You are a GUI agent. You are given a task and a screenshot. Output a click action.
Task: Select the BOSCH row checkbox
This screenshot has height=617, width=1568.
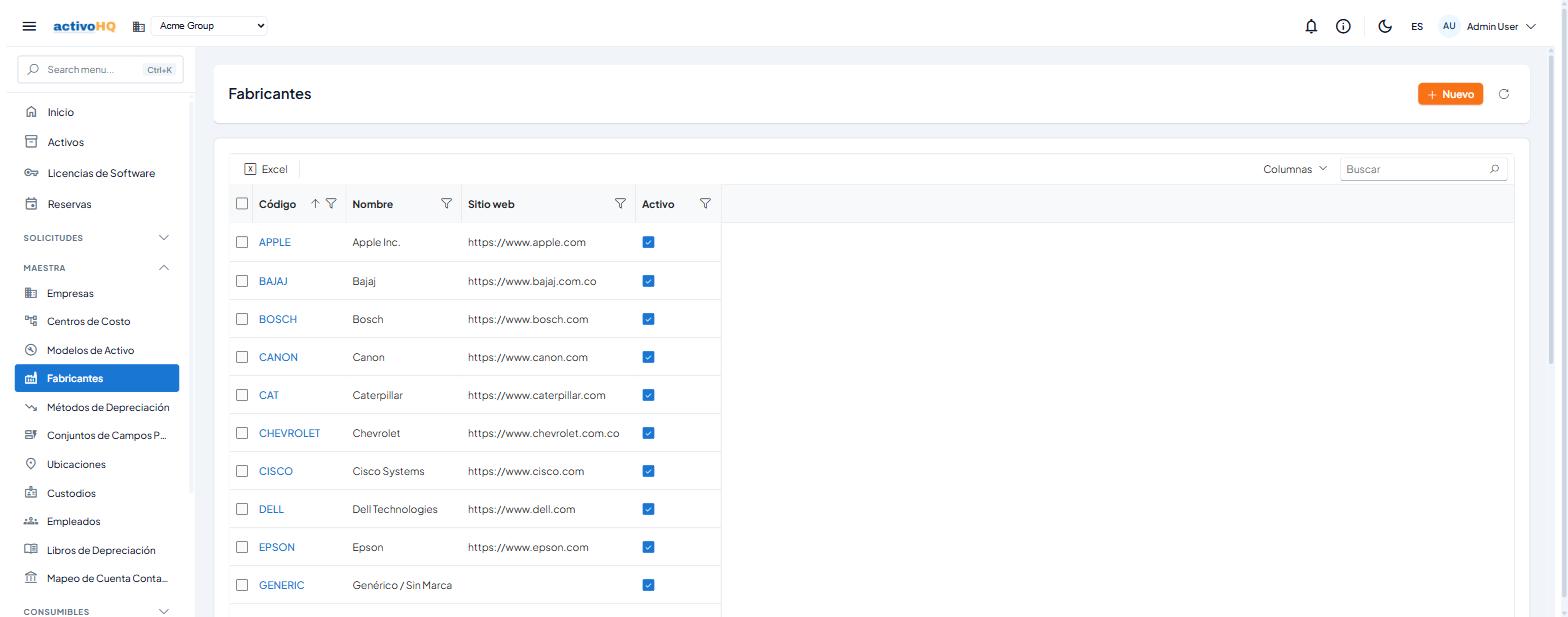242,319
